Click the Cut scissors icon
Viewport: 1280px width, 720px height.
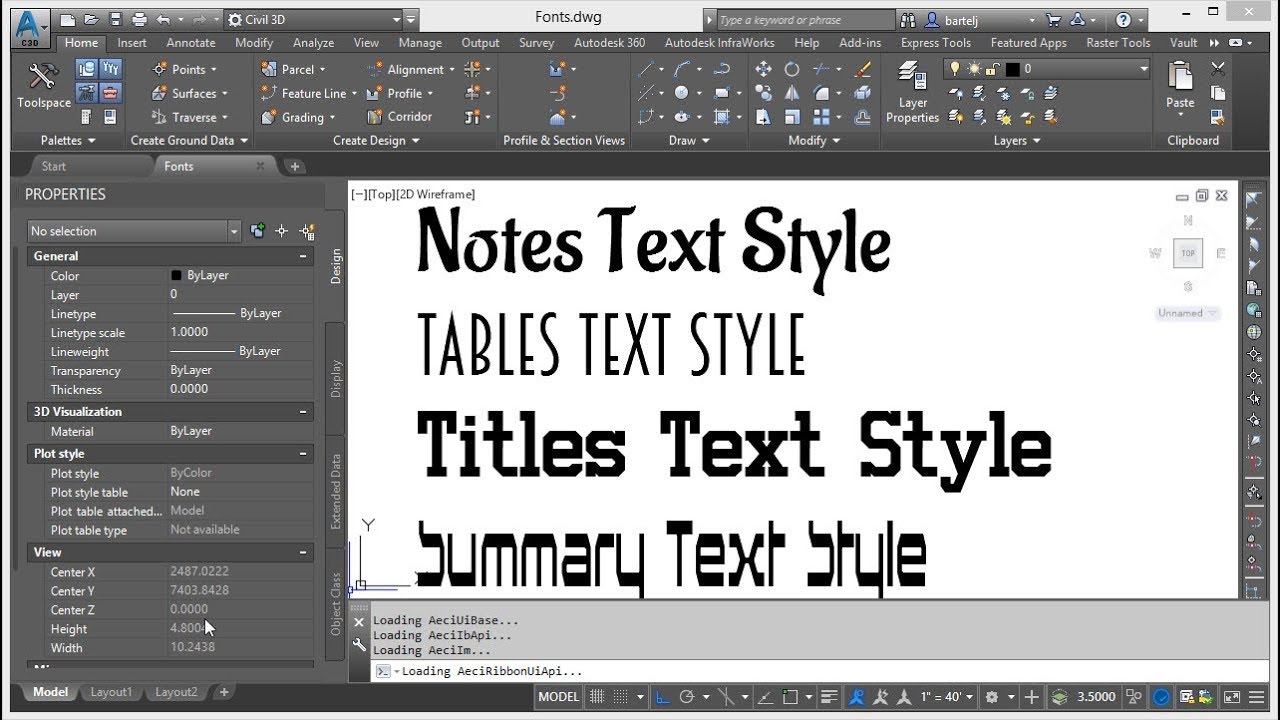point(1217,69)
